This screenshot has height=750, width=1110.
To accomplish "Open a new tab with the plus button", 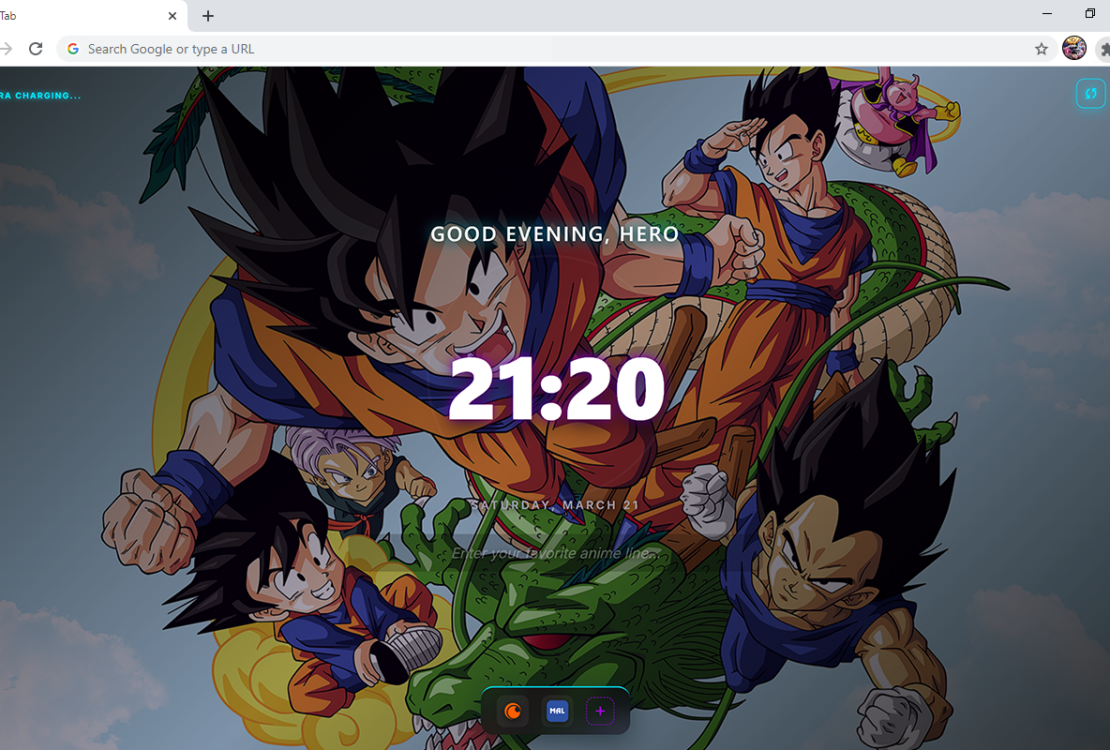I will (x=208, y=16).
